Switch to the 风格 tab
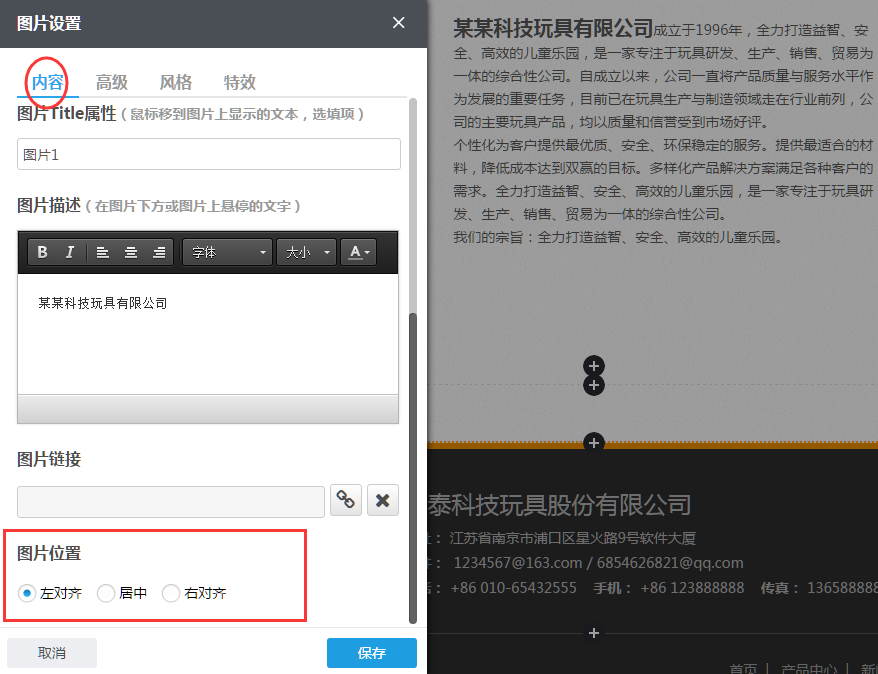 175,82
